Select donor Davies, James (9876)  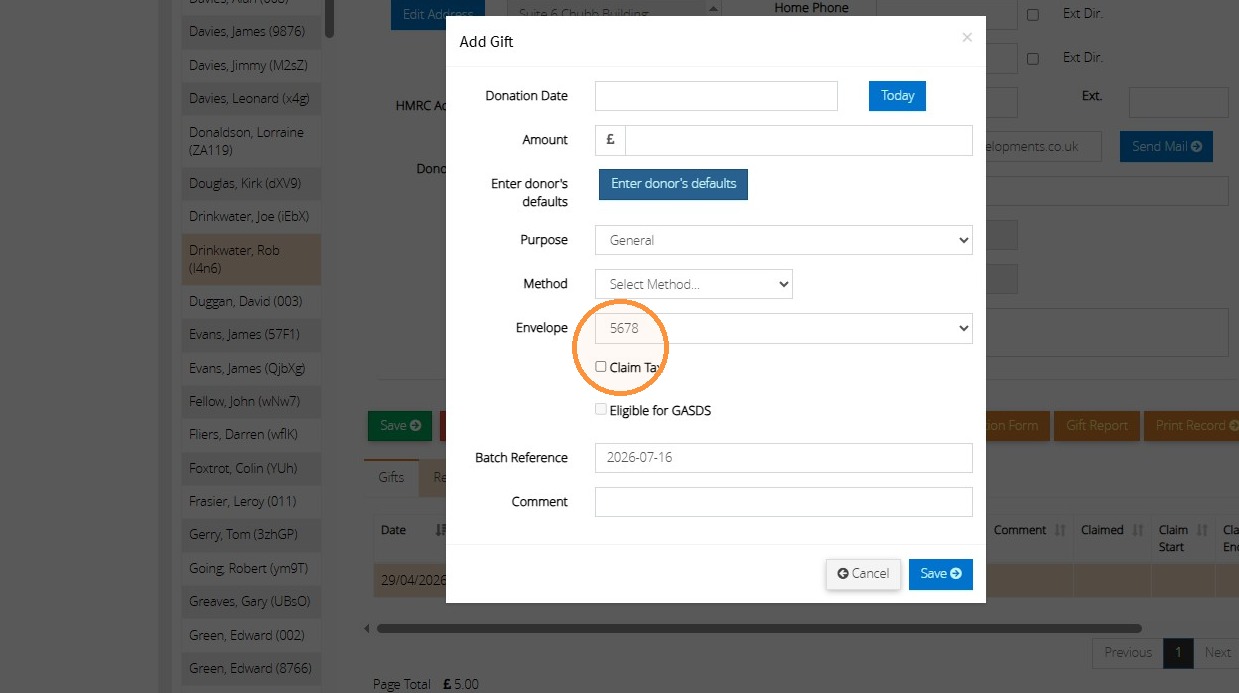pyautogui.click(x=251, y=32)
